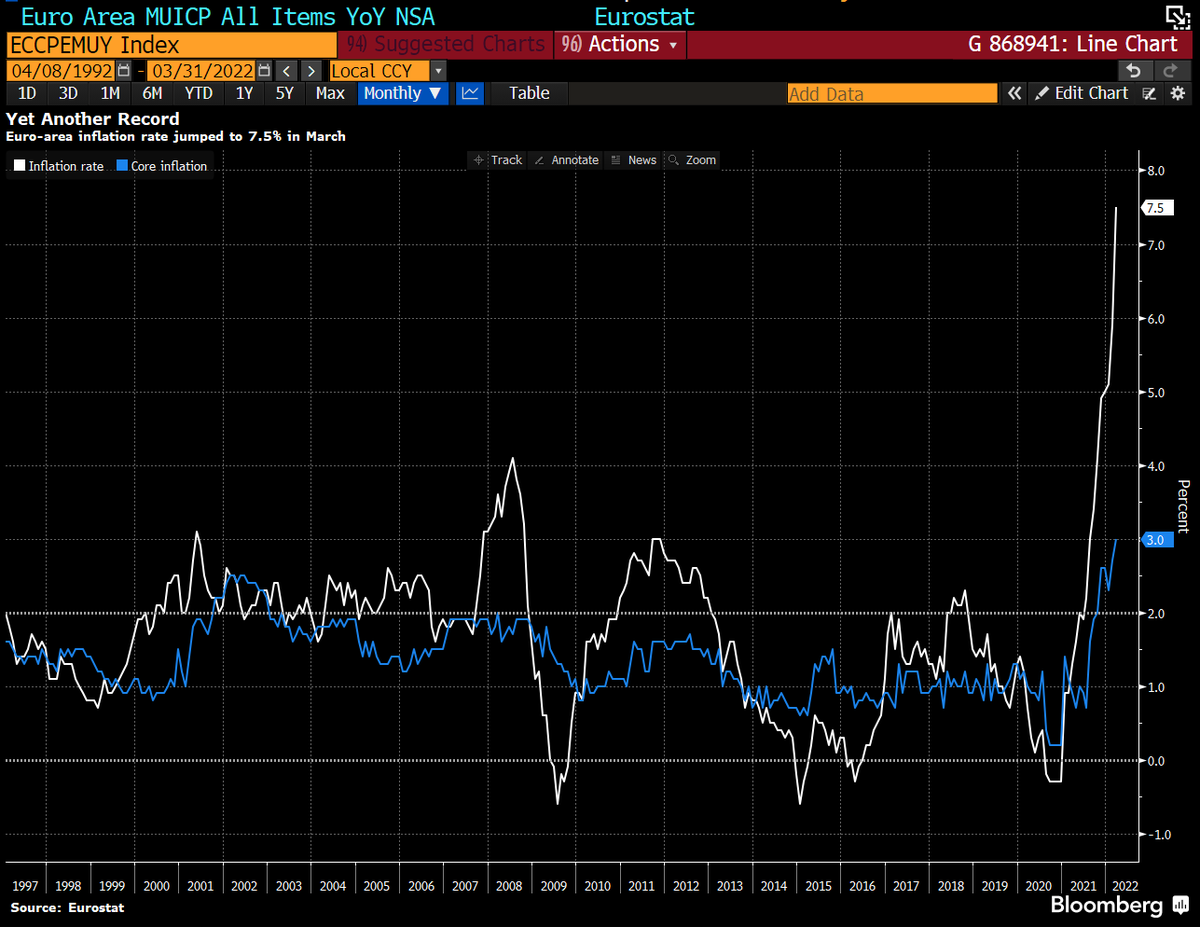Open 94) Suggested Charts
1200x927 pixels.
[444, 44]
